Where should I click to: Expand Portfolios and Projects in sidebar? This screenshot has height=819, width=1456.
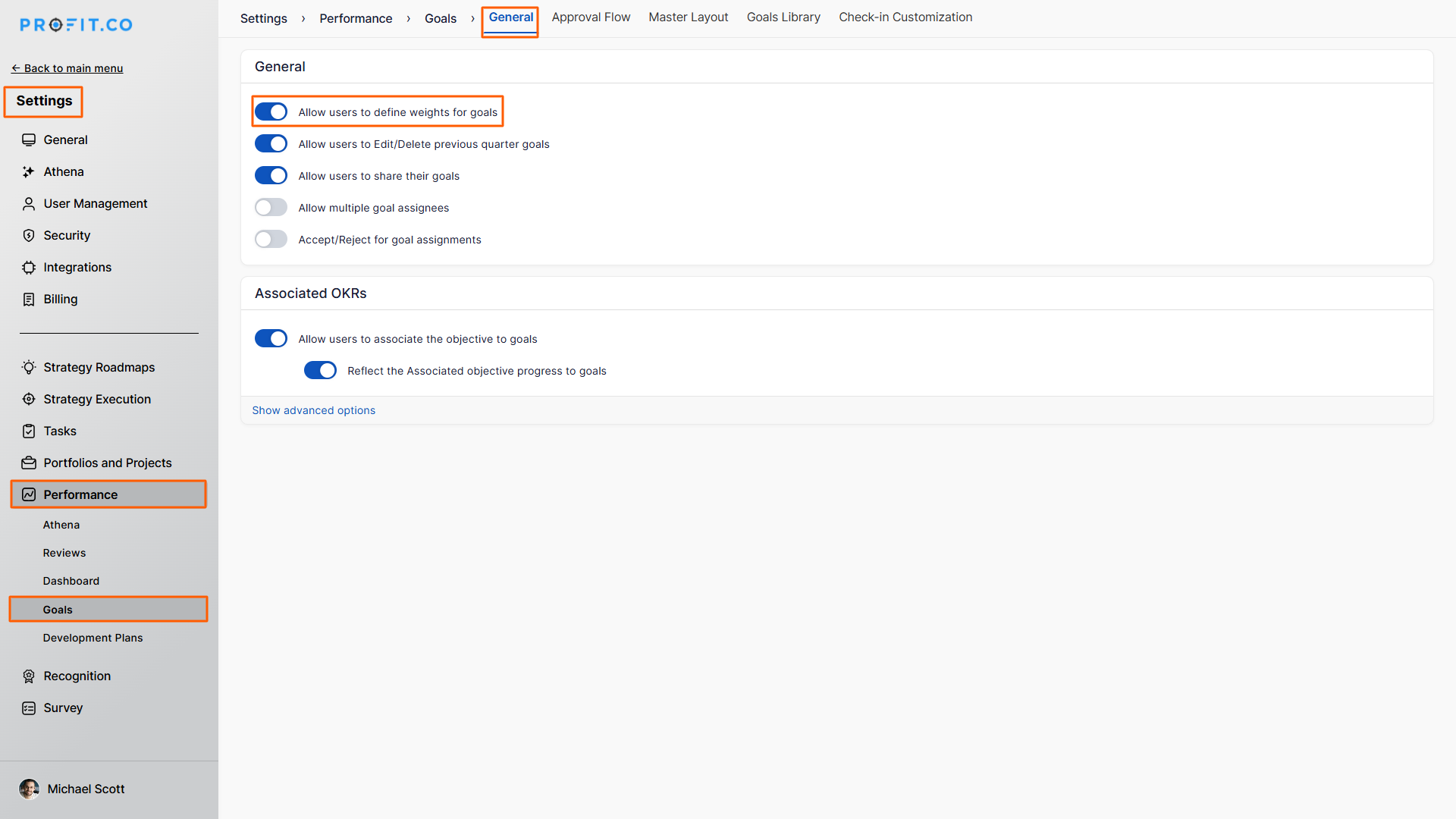pos(107,463)
